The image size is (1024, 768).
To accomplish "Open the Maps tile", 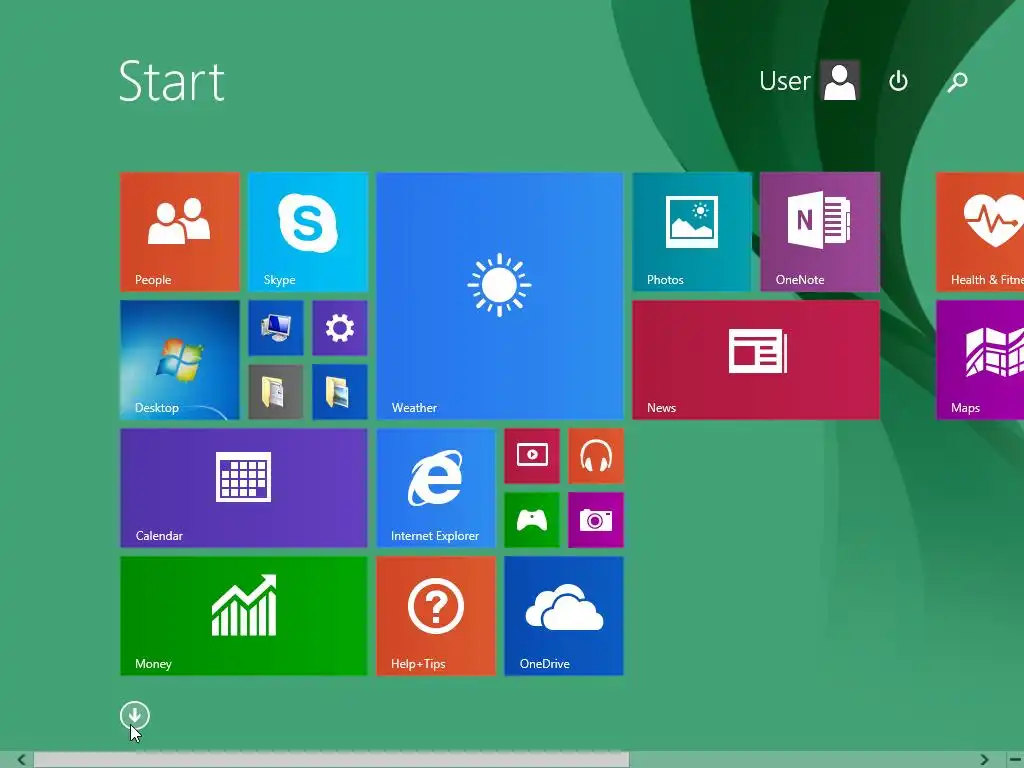I will coord(980,360).
